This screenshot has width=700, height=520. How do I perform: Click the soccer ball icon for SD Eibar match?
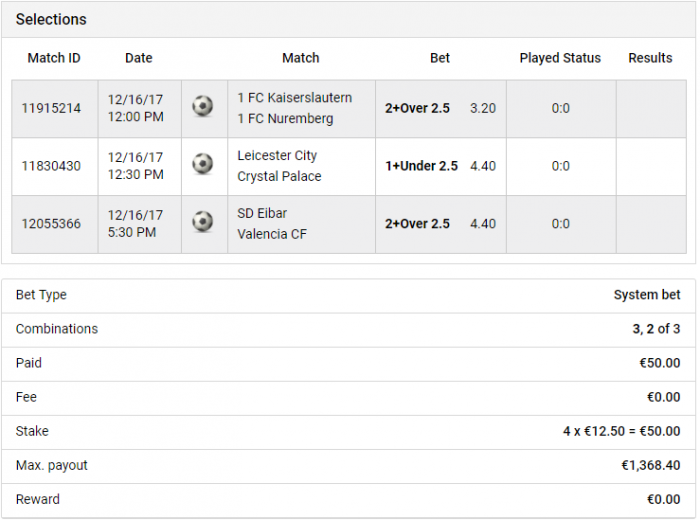pyautogui.click(x=203, y=222)
